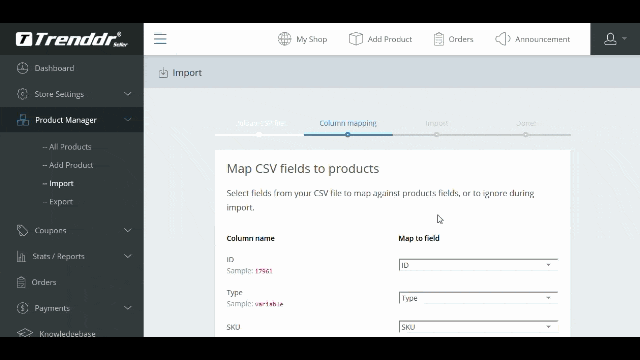Toggle the hamburger menu icon

point(160,39)
